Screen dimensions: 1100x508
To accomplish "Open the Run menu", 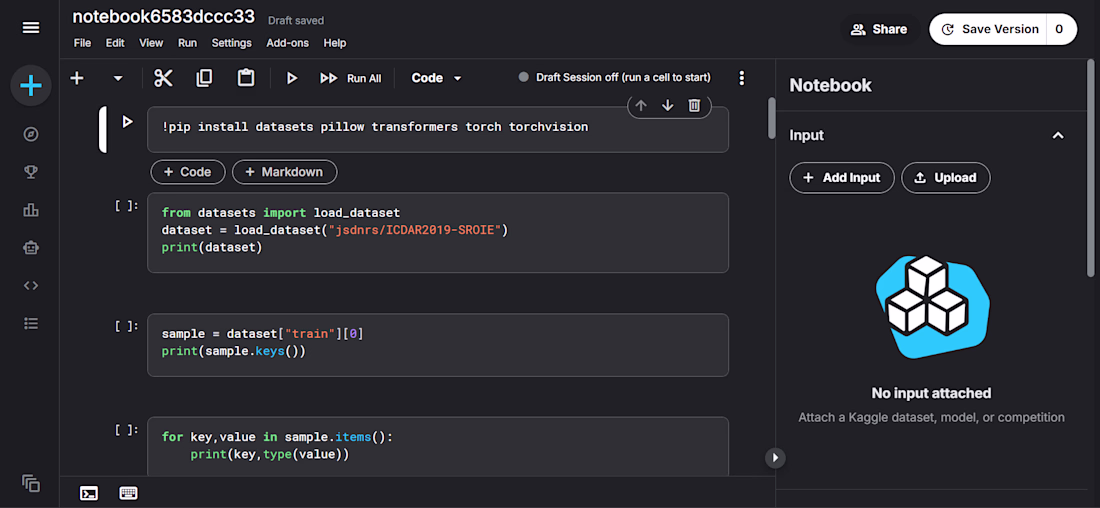I will pos(187,43).
